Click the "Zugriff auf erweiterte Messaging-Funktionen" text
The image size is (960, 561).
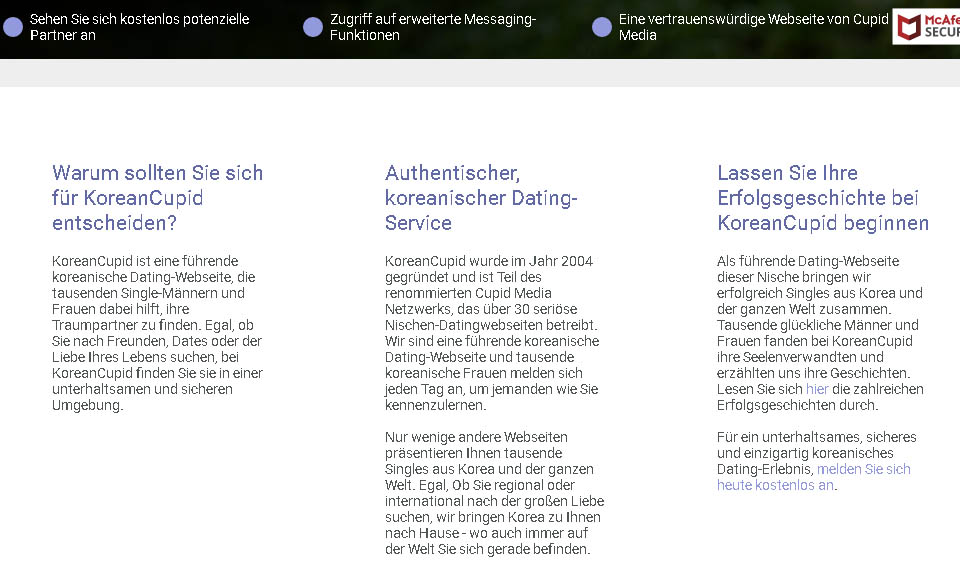433,27
